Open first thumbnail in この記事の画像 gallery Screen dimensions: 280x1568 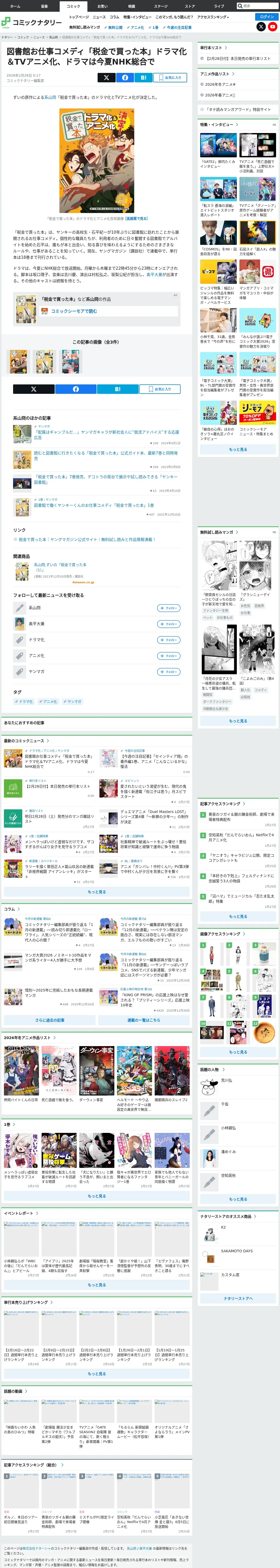pos(18,362)
